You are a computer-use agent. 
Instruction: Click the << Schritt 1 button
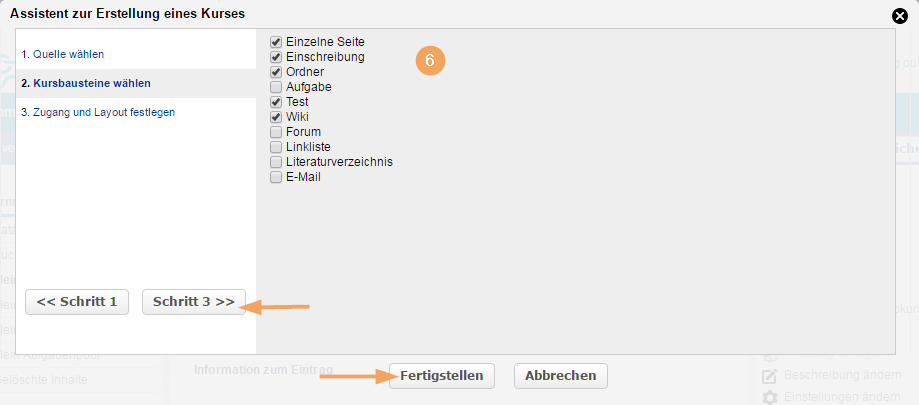[x=77, y=302]
